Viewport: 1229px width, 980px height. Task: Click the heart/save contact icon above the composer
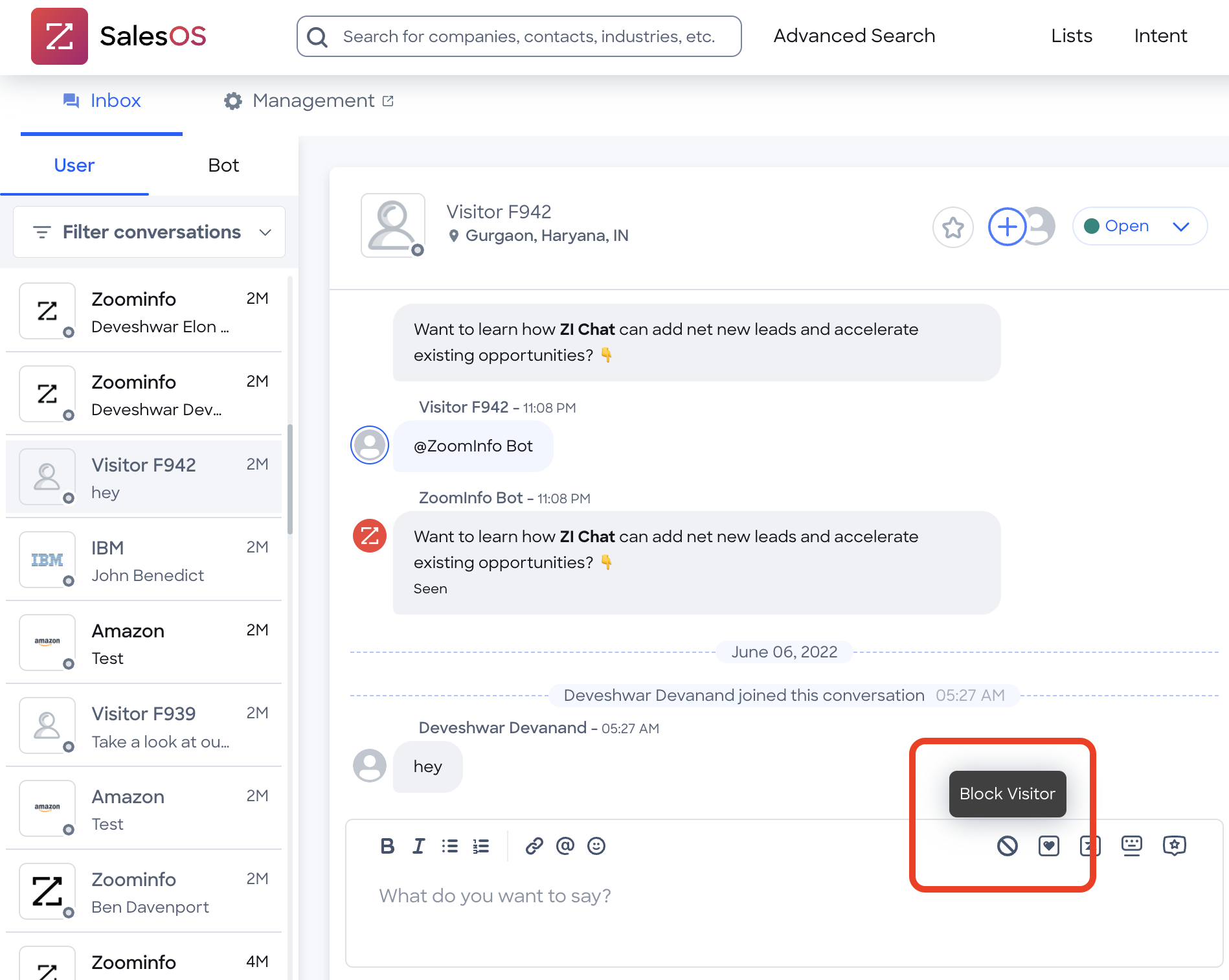click(x=1048, y=846)
